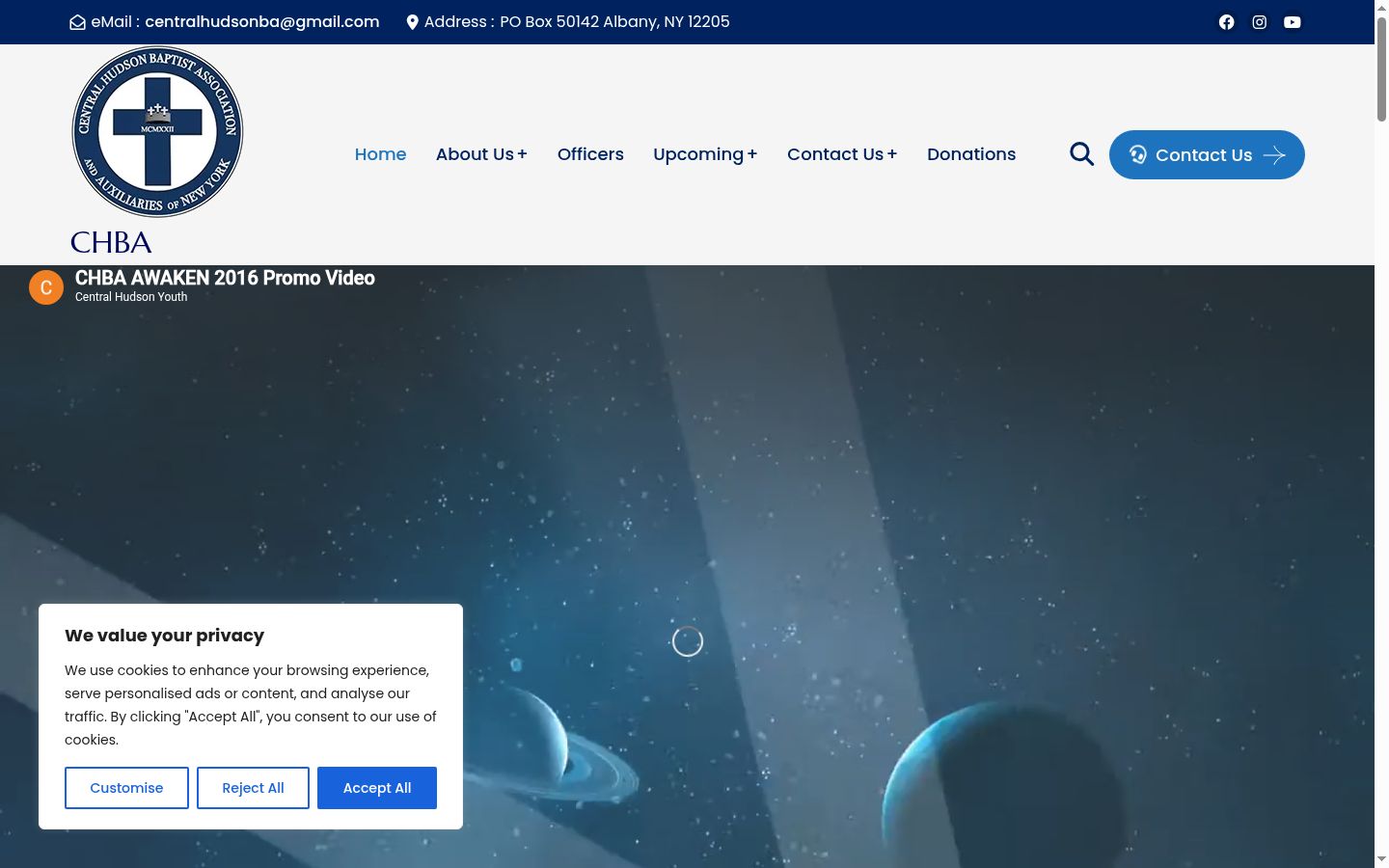Expand the Upcoming menu

coord(705,154)
